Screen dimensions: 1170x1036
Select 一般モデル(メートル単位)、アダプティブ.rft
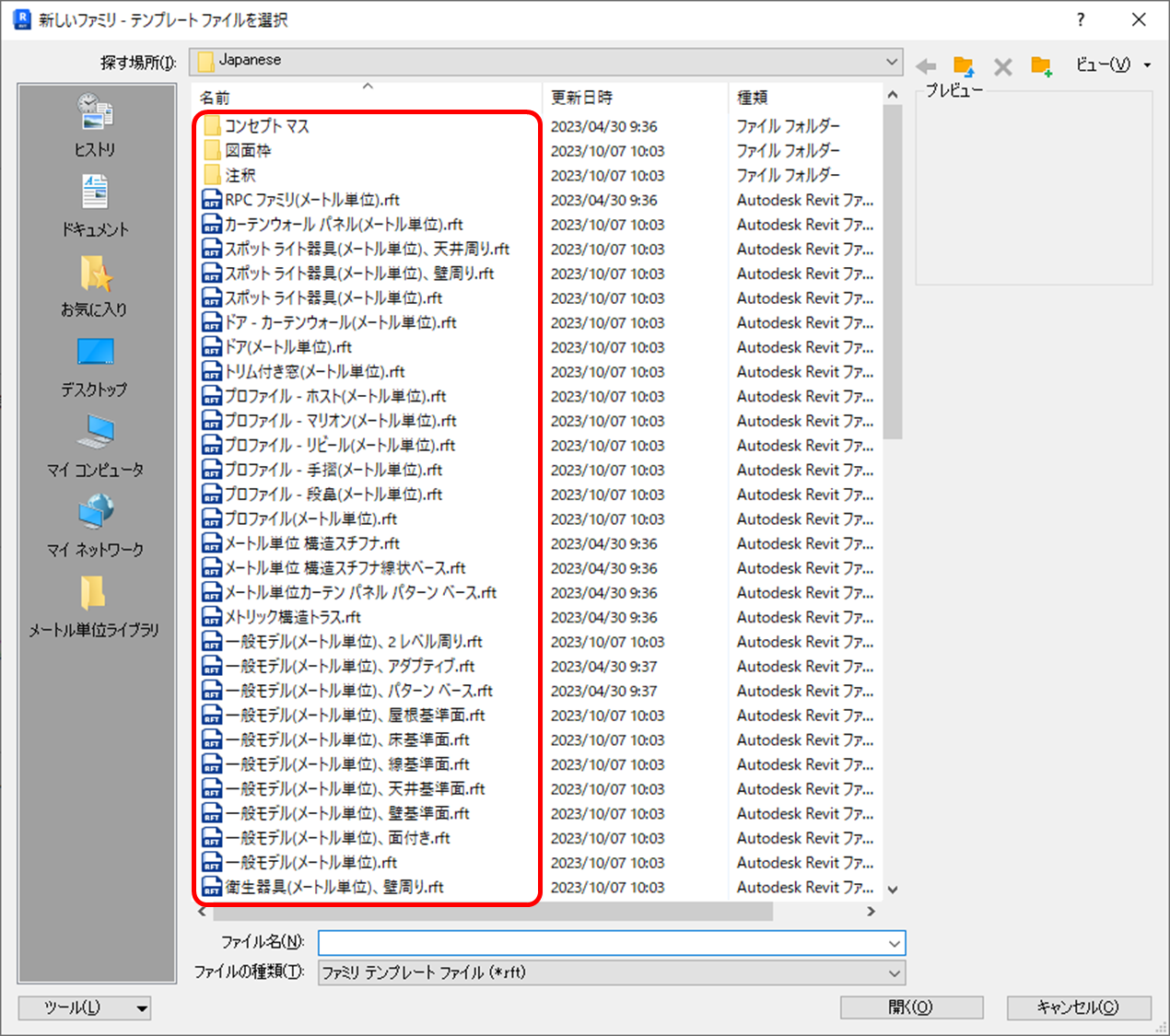tap(339, 667)
